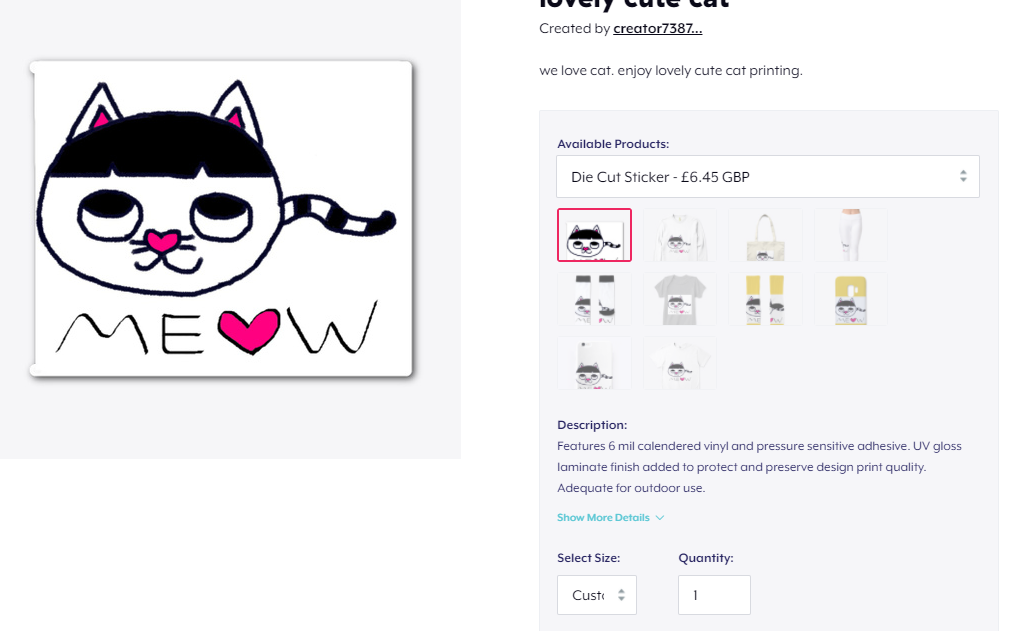Click the product description text about vinyl

(759, 467)
